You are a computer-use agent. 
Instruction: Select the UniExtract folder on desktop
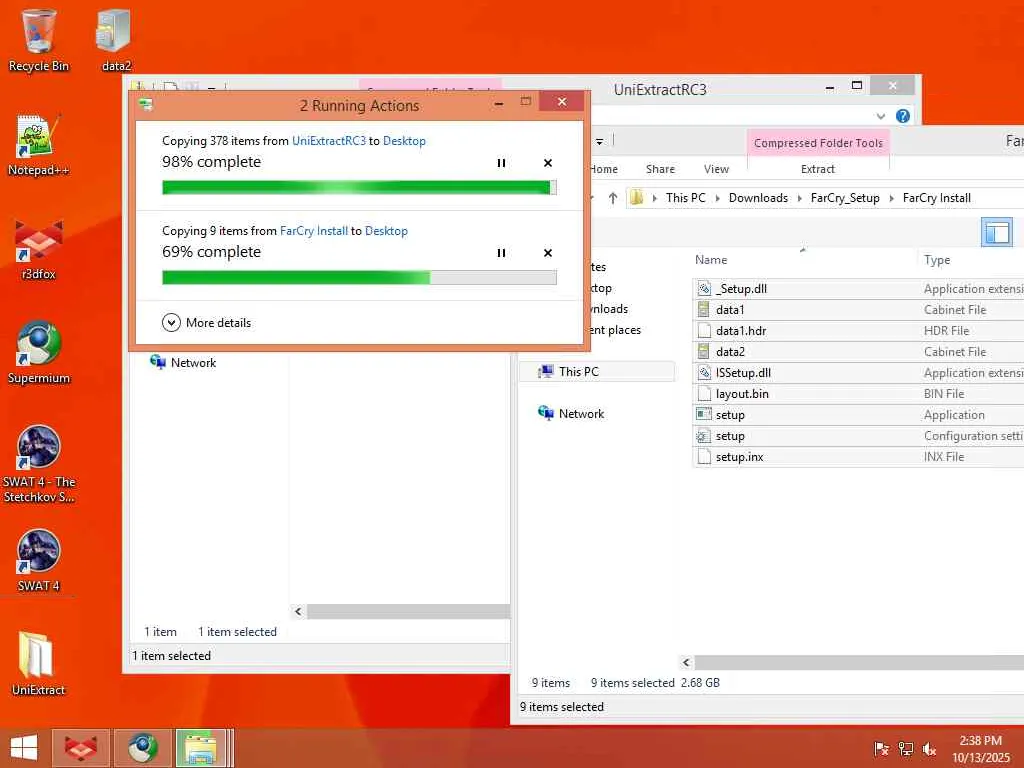tap(39, 664)
